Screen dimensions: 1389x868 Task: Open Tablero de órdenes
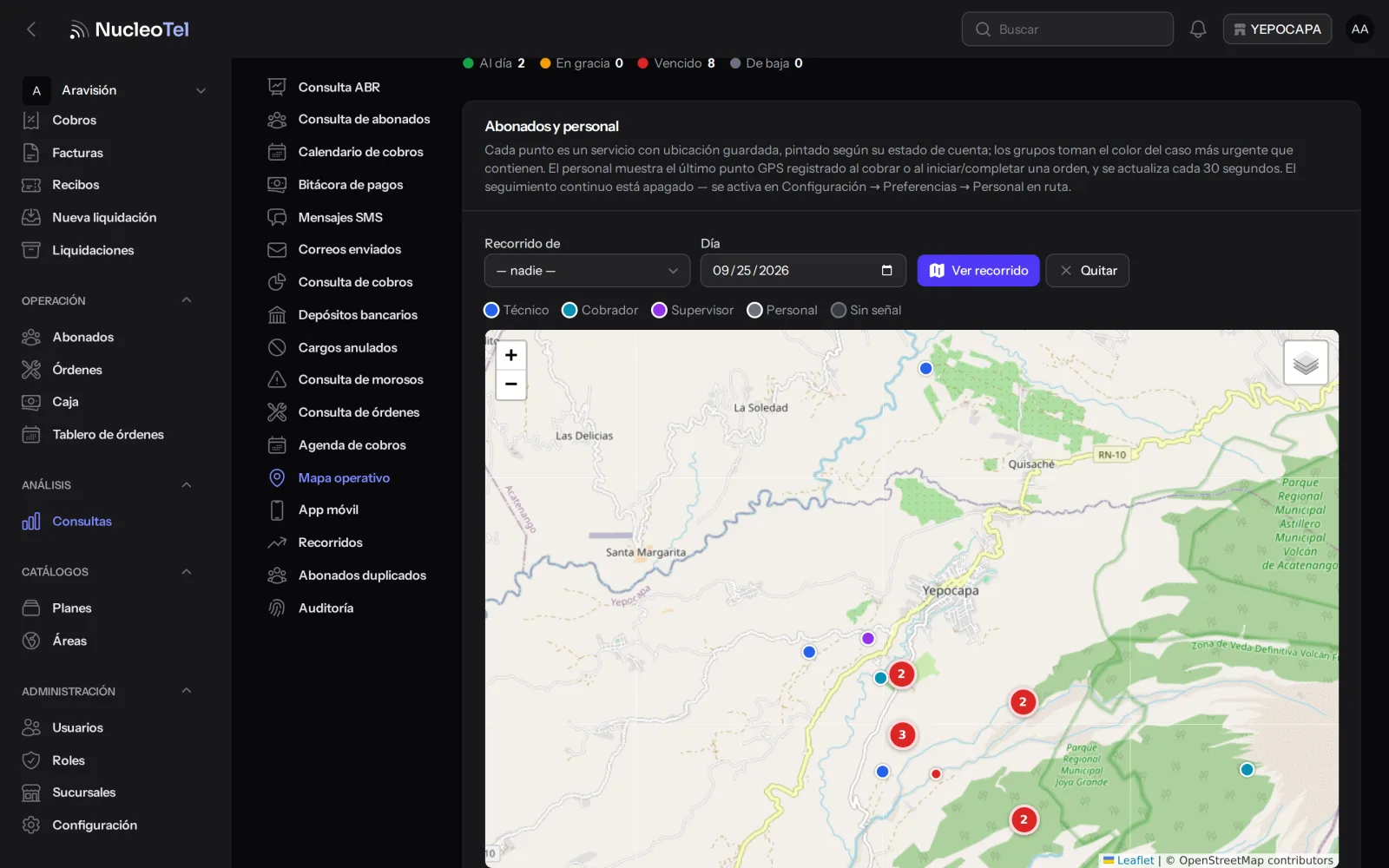(108, 435)
